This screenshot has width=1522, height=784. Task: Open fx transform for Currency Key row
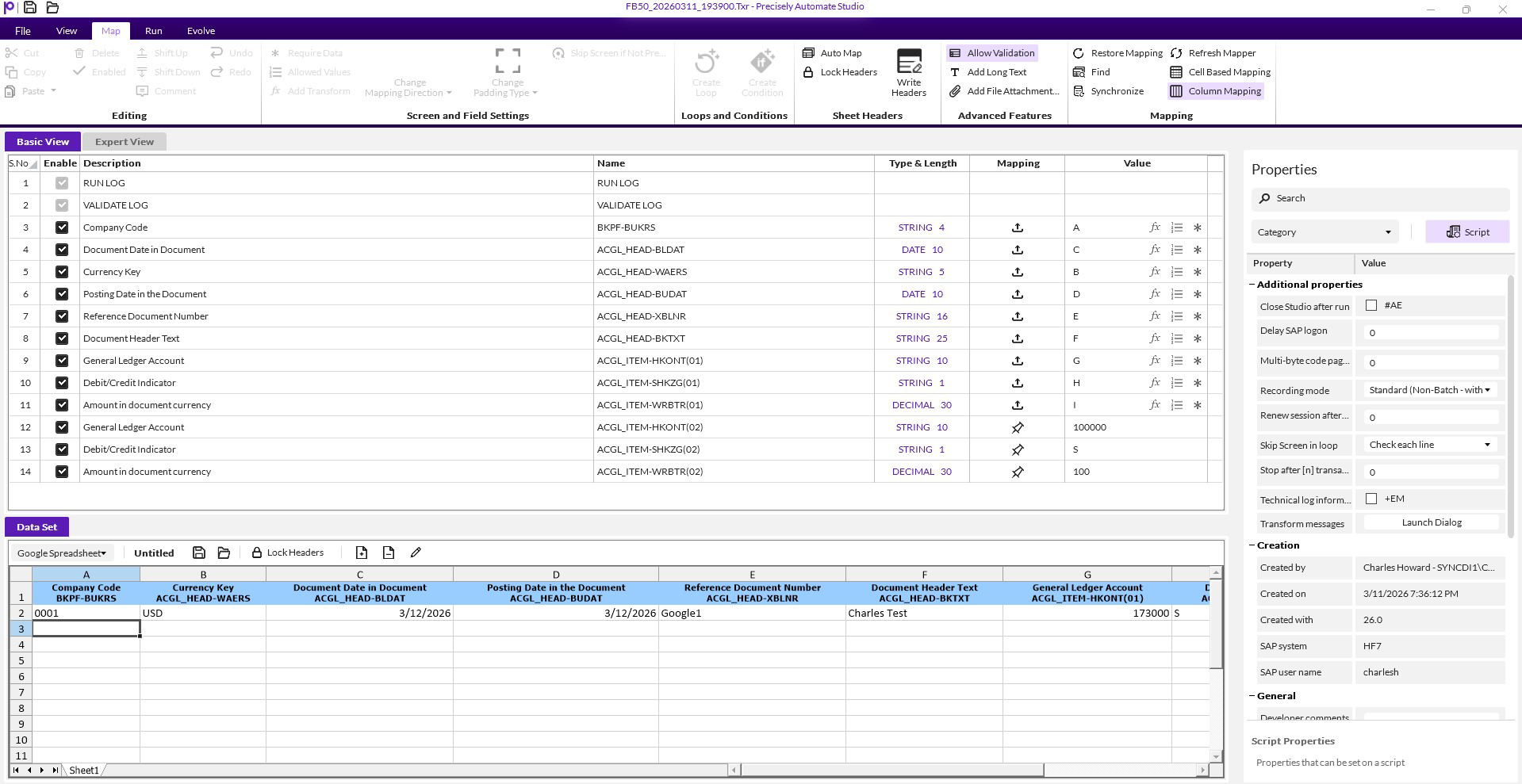tap(1155, 272)
